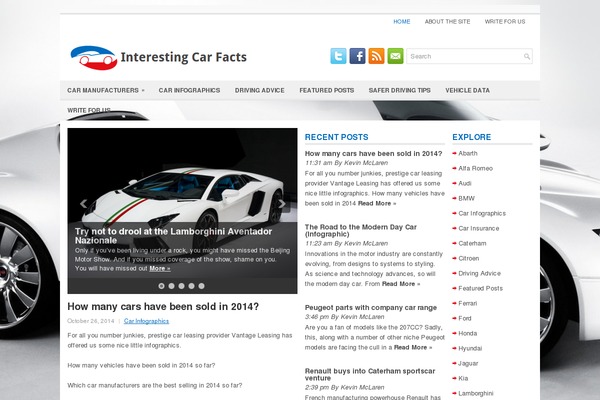Open the Facebook social icon
The height and width of the screenshot is (400, 600).
[357, 56]
